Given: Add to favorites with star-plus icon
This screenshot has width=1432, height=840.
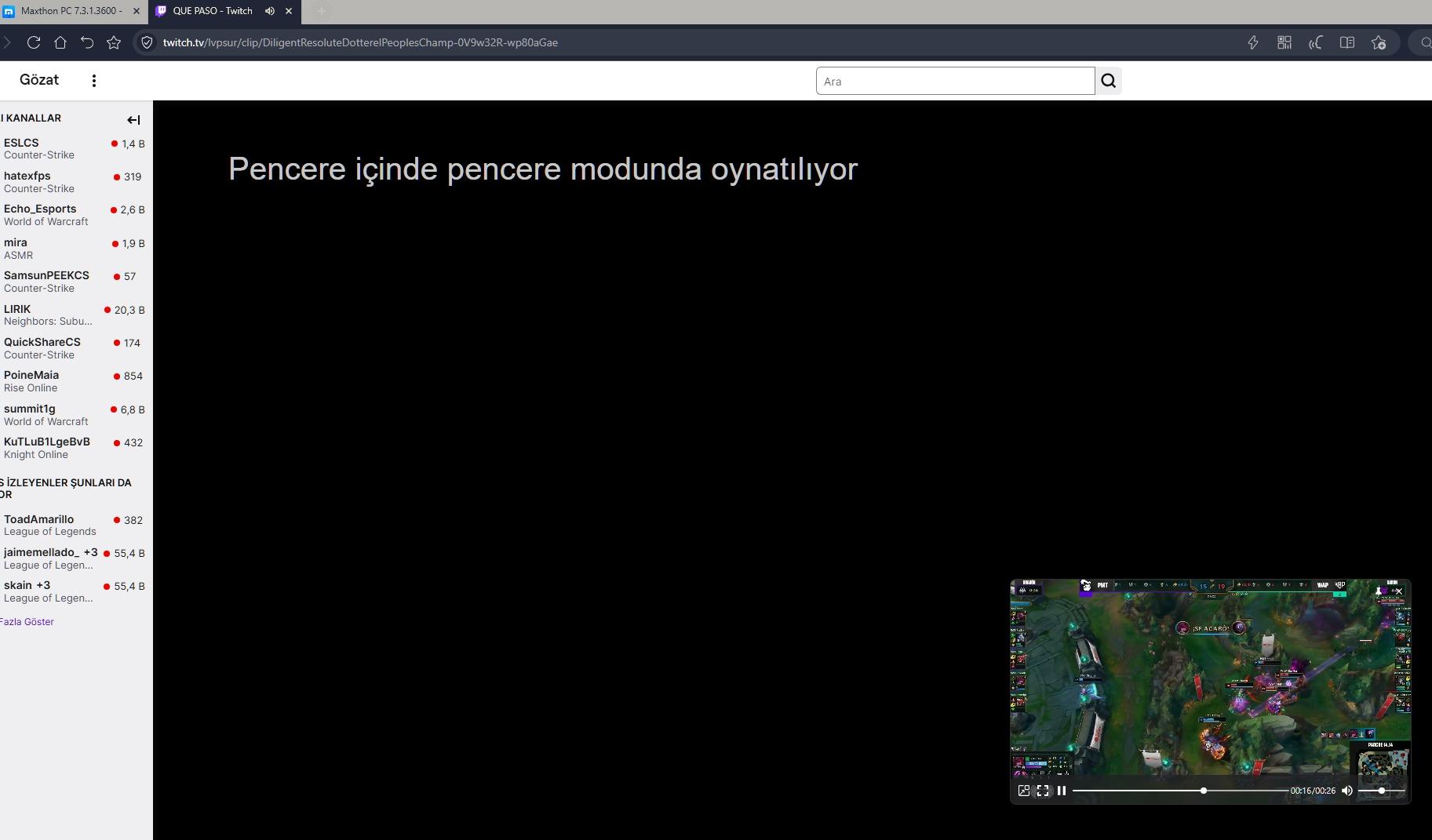Looking at the screenshot, I should click(x=1379, y=42).
